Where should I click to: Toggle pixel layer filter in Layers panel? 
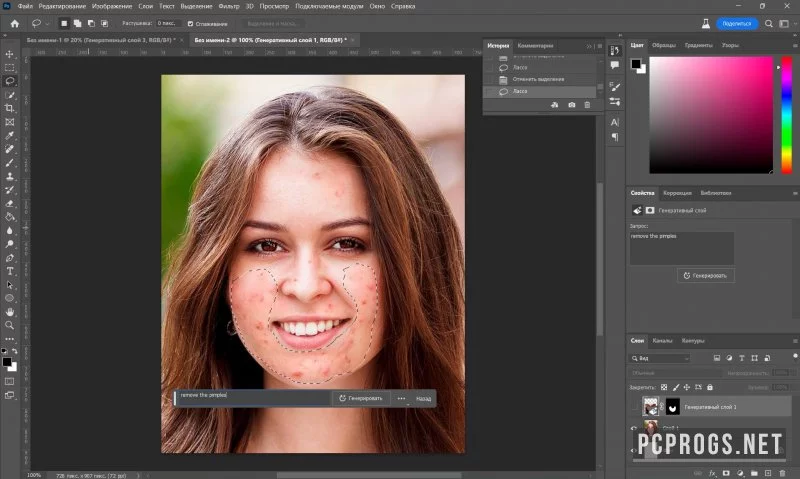[717, 358]
